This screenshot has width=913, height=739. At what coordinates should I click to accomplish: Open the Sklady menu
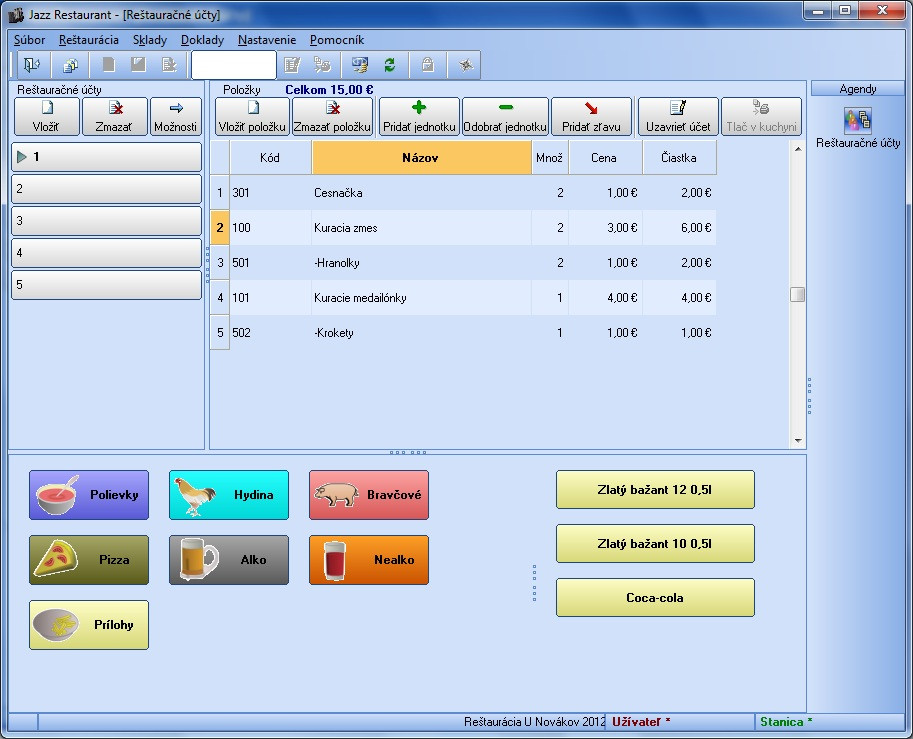pos(150,40)
